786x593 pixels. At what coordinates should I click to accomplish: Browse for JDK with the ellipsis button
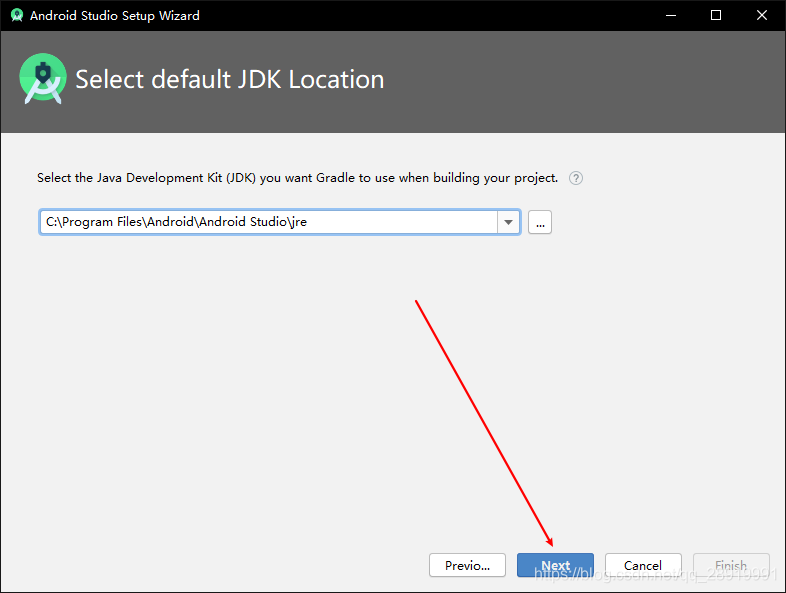click(x=540, y=223)
